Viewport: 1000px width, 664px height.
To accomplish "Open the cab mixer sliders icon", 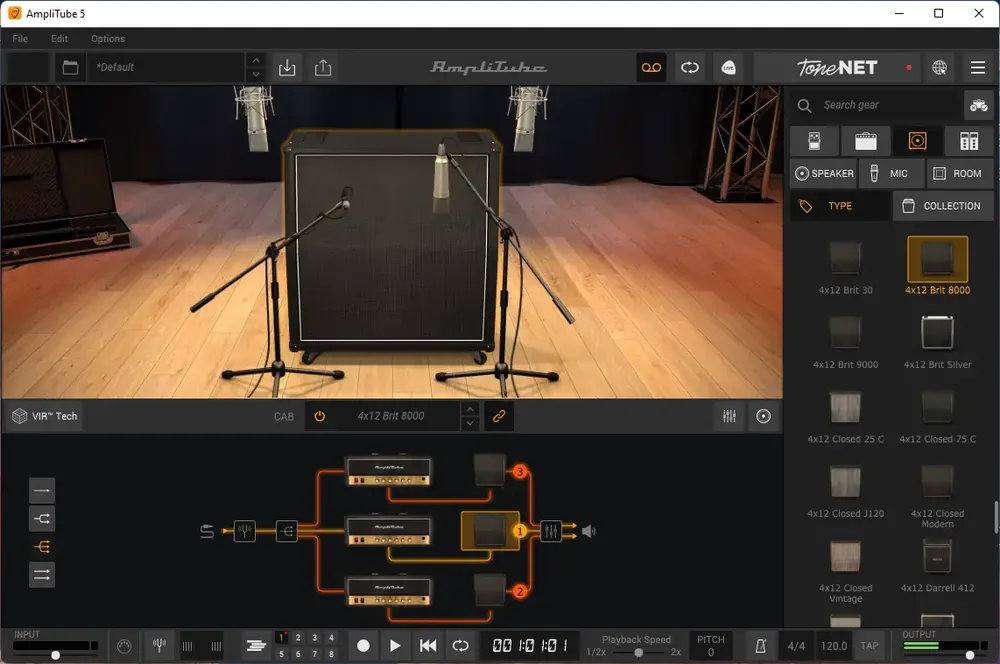I will (729, 417).
